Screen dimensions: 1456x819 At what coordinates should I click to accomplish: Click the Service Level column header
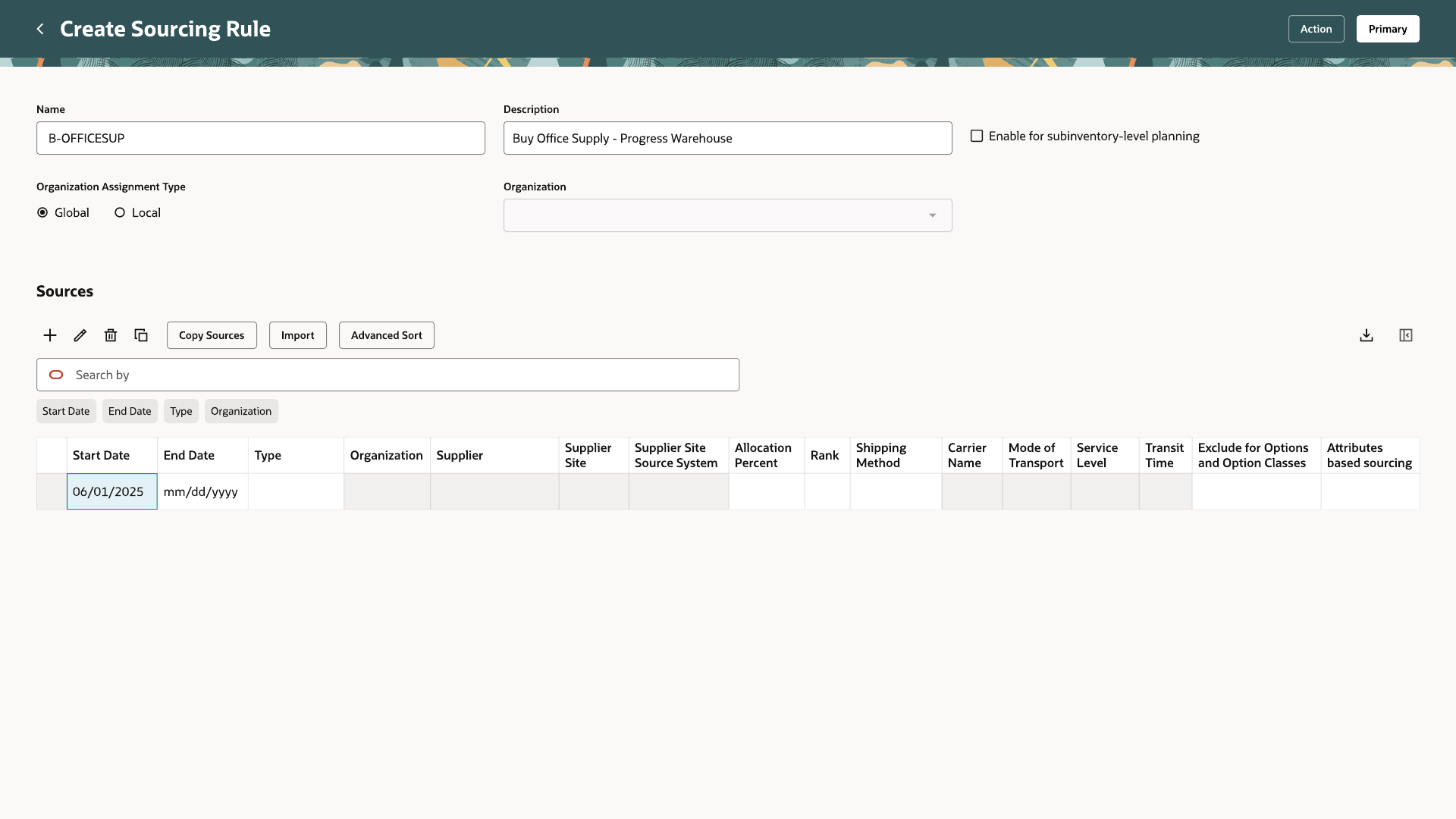1105,455
